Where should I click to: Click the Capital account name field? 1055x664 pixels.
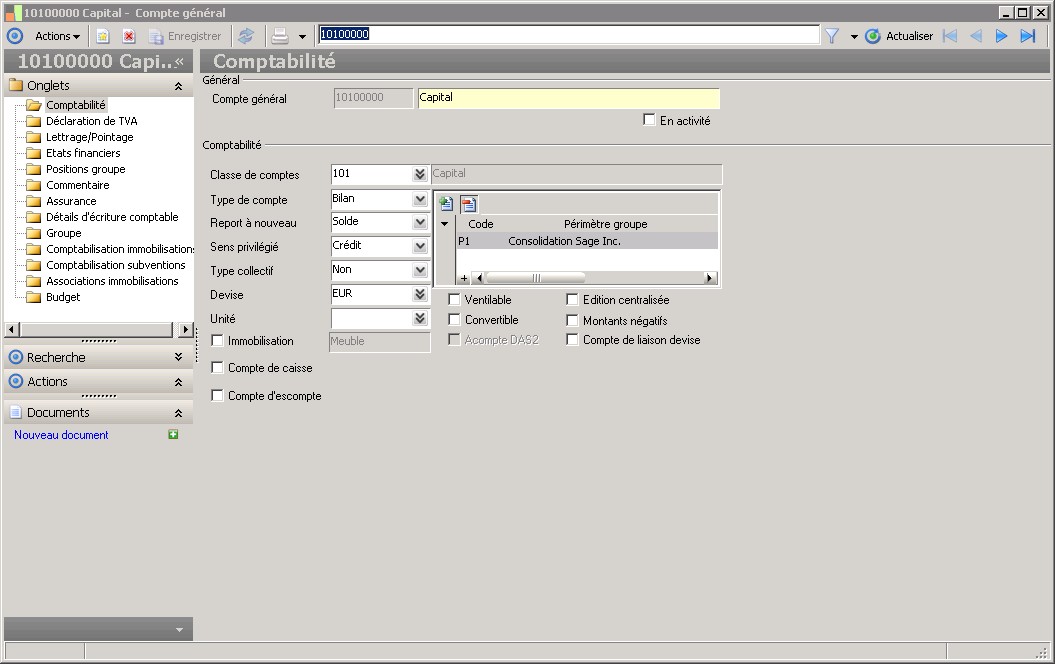tap(568, 98)
